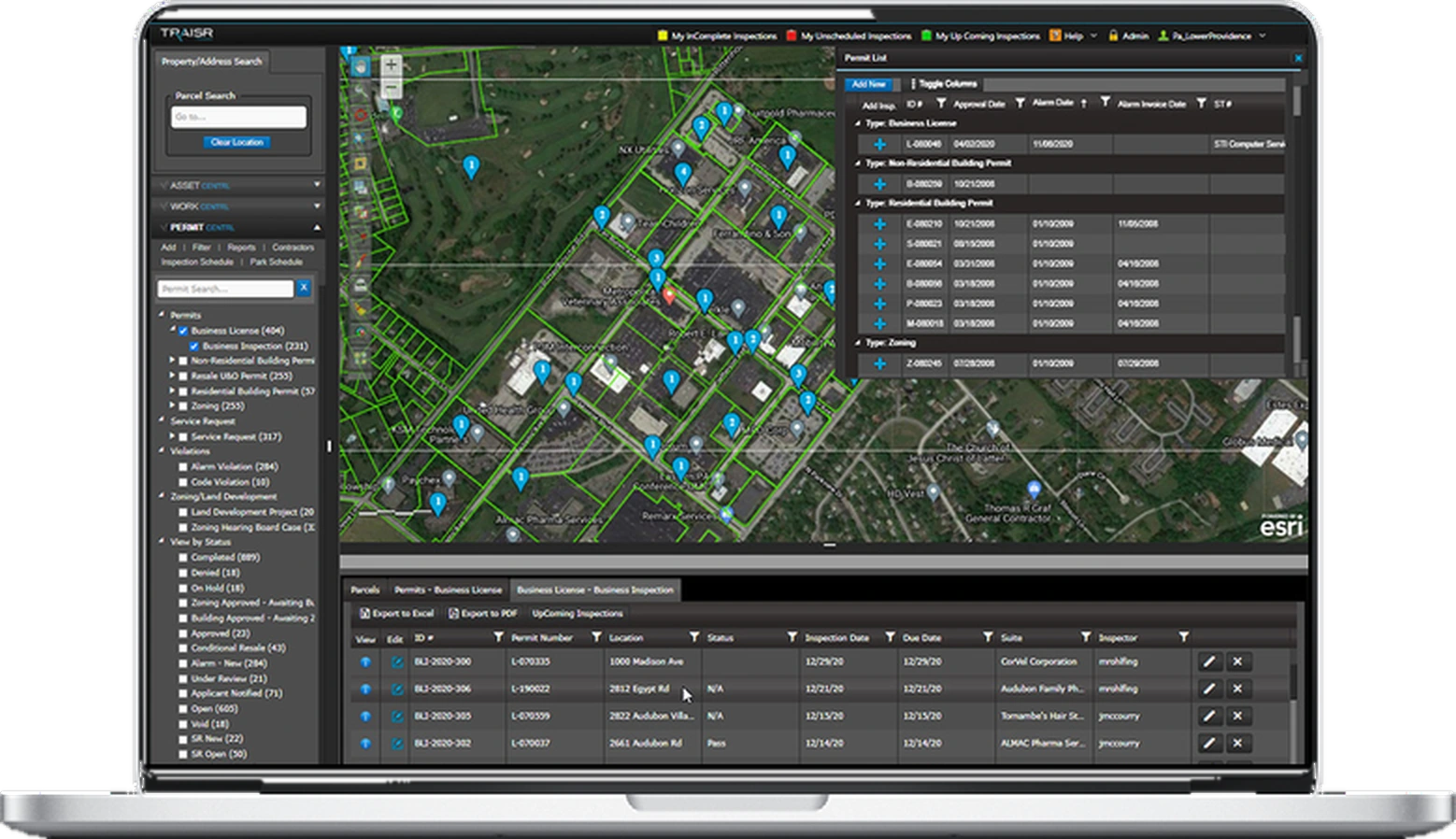Open Pa_LowerProvidence user dropdown
The image size is (1456, 839).
click(x=1212, y=36)
